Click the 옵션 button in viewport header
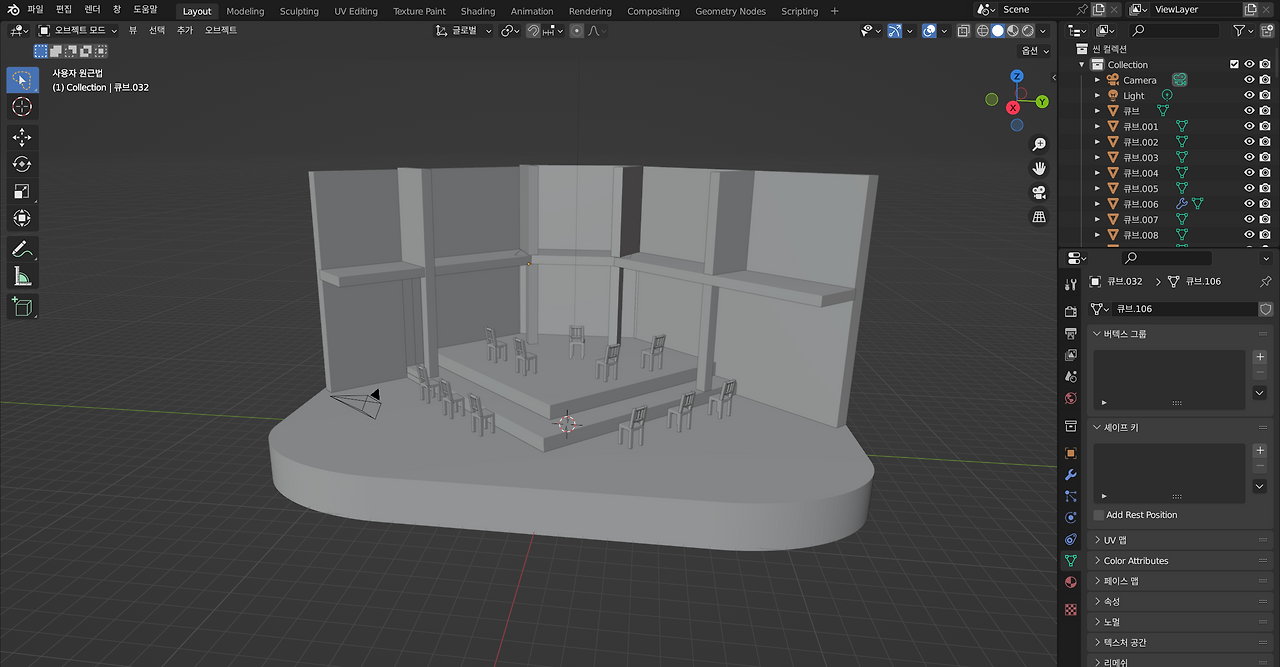This screenshot has height=667, width=1280. point(1034,50)
